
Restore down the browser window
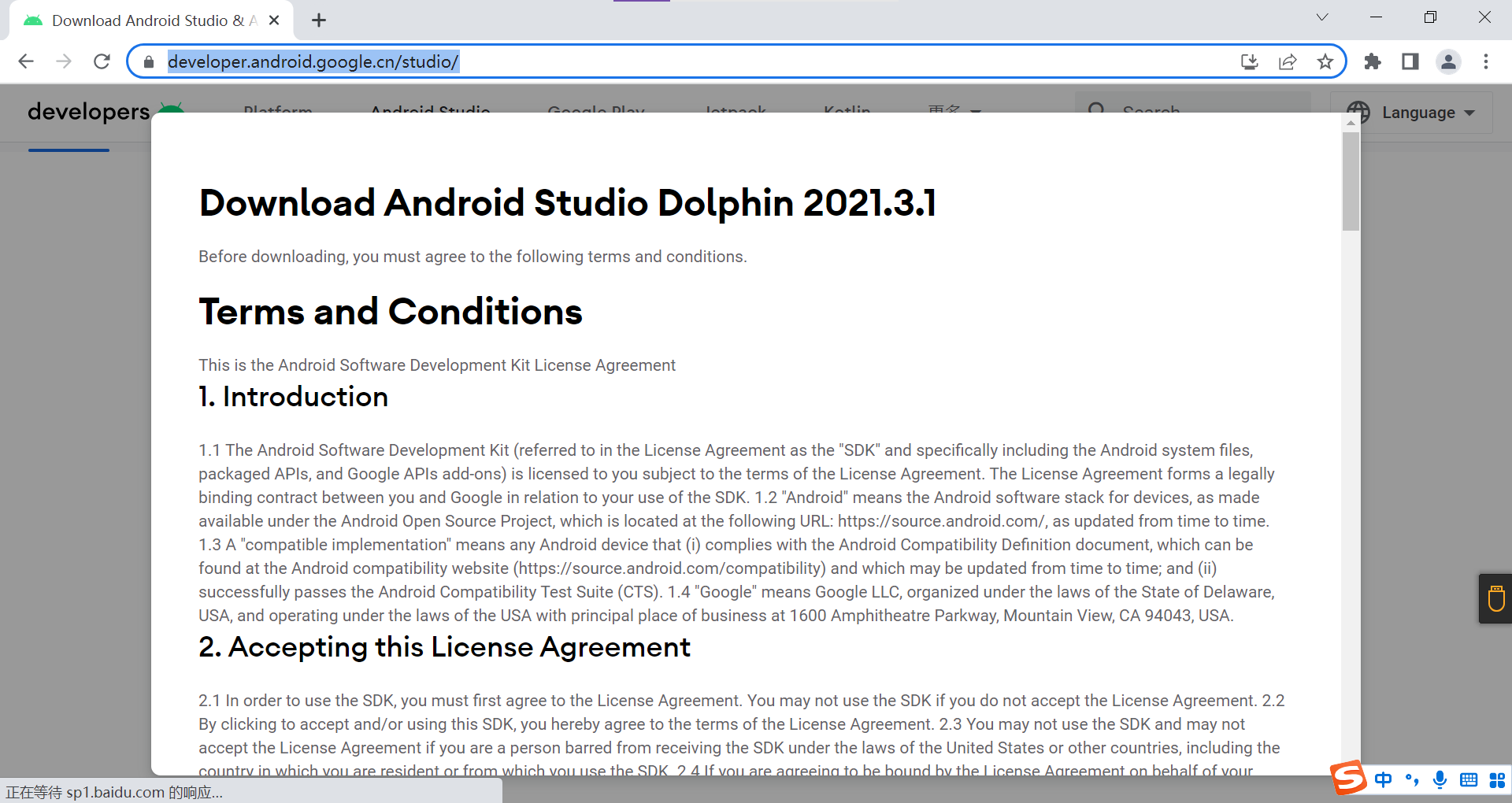(1430, 17)
